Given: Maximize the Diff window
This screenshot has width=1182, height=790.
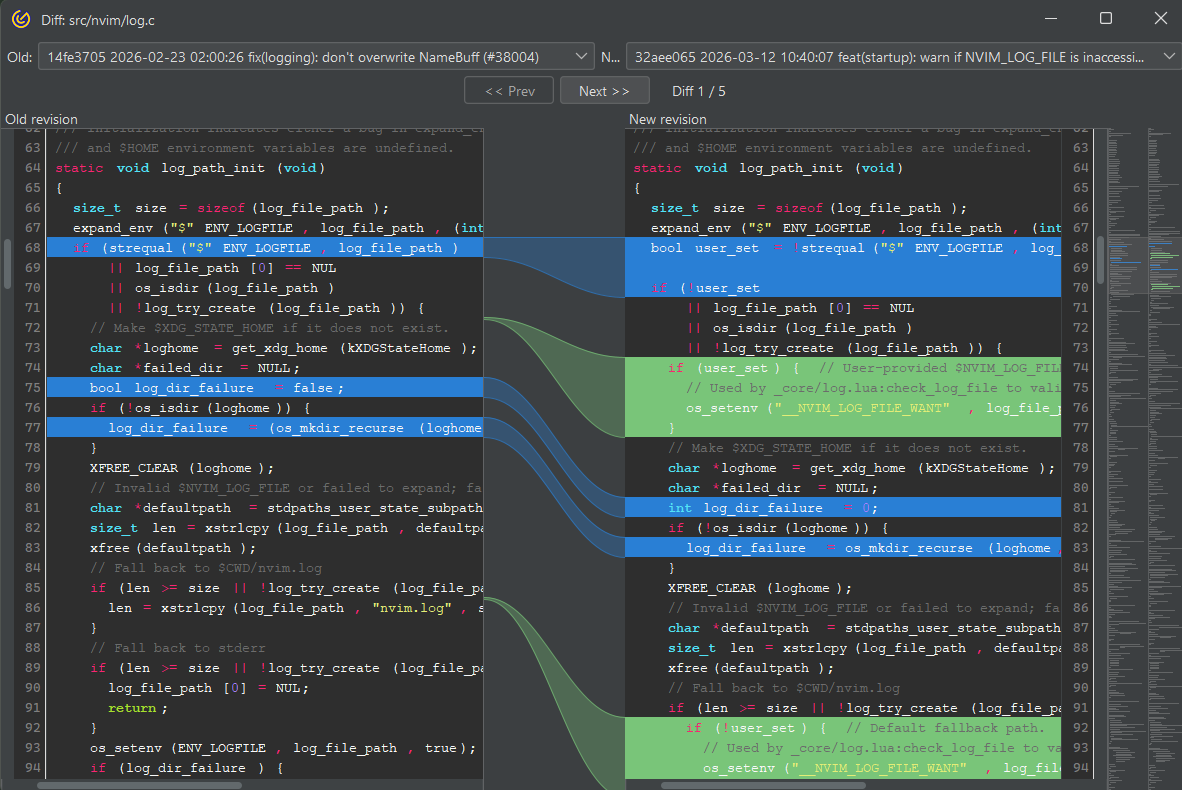Looking at the screenshot, I should 1105,18.
